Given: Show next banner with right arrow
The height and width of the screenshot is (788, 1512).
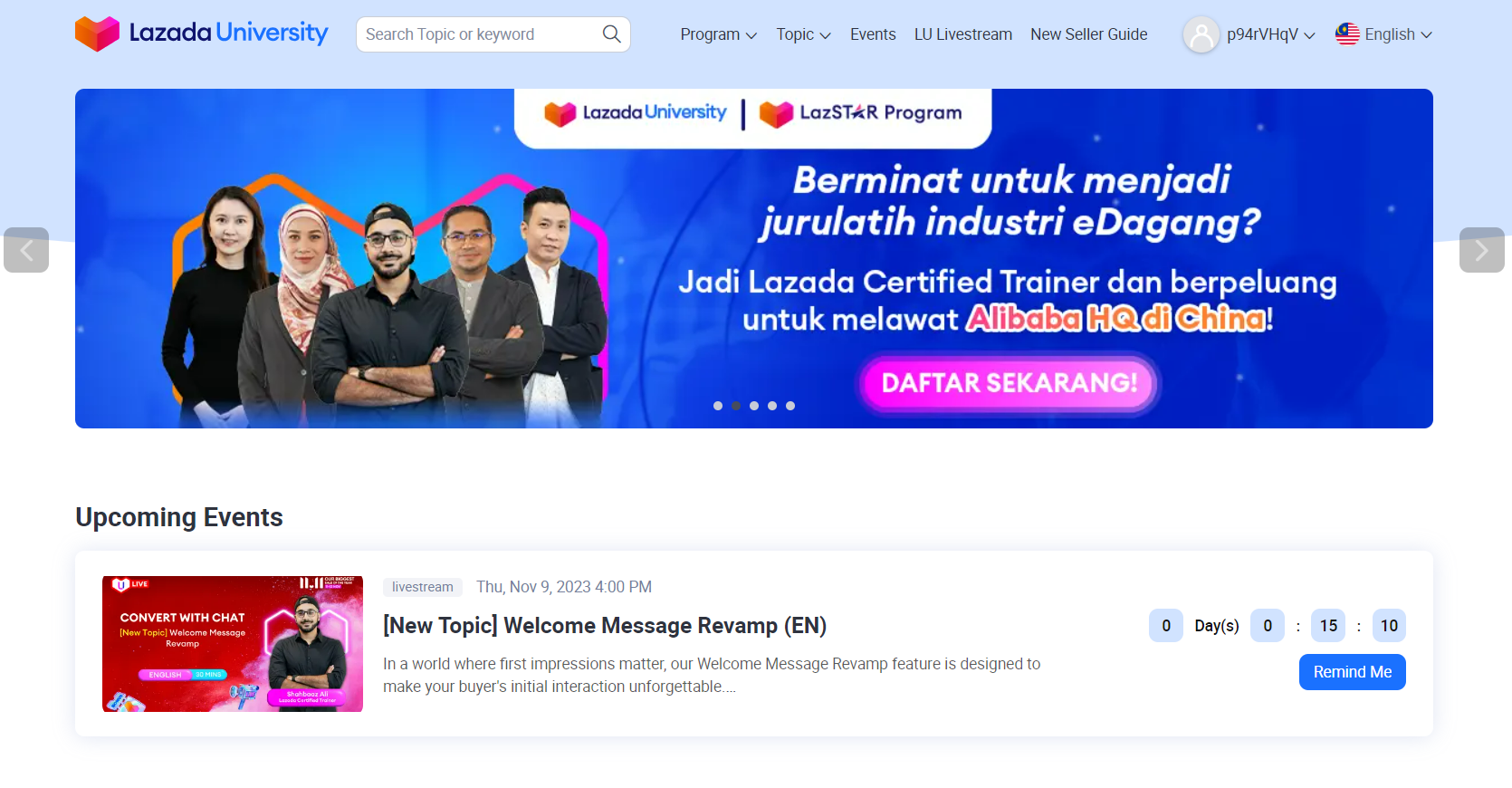Looking at the screenshot, I should coord(1482,250).
